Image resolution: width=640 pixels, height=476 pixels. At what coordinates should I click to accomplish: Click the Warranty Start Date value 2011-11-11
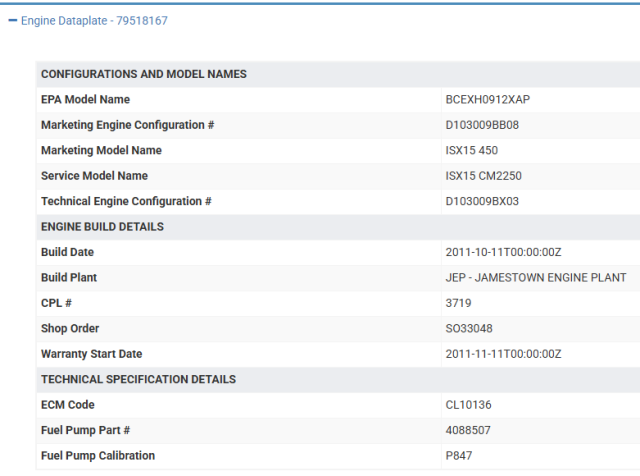(503, 355)
